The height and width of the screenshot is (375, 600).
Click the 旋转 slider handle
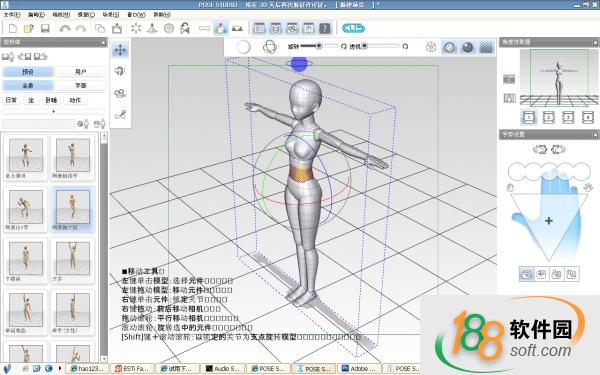point(318,46)
